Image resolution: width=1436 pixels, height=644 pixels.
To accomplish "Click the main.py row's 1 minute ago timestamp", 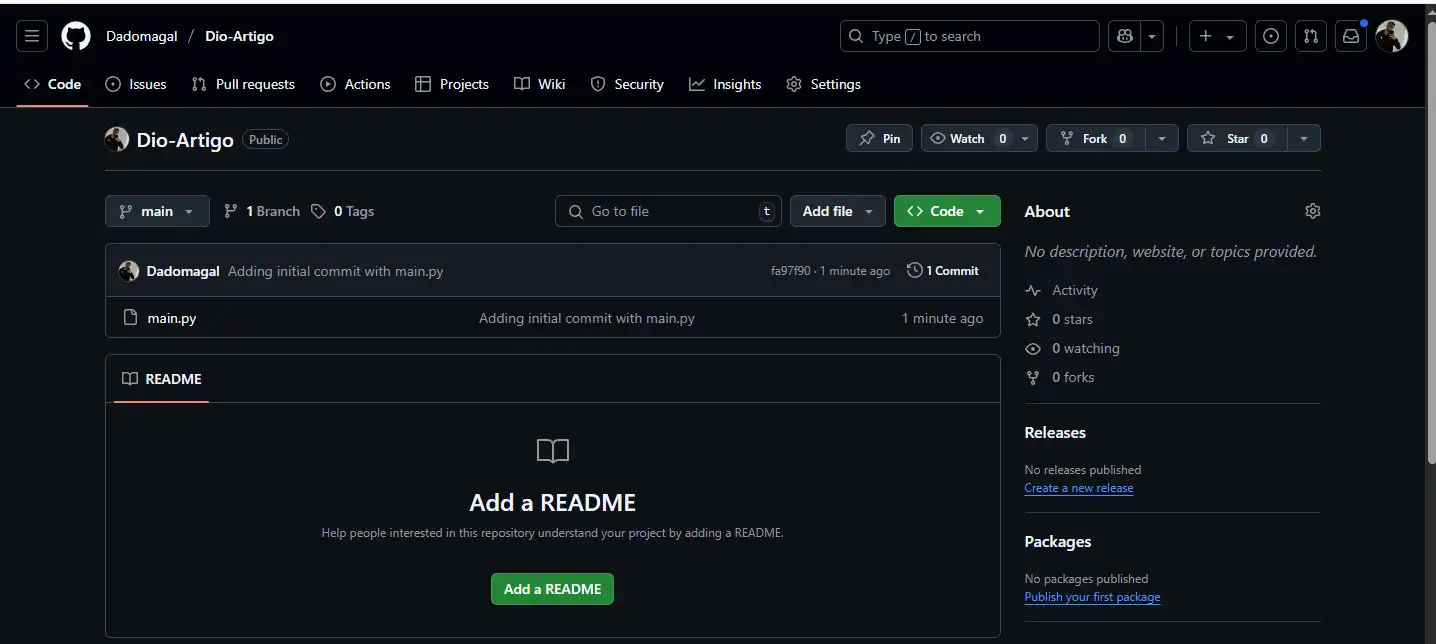I will pyautogui.click(x=942, y=318).
